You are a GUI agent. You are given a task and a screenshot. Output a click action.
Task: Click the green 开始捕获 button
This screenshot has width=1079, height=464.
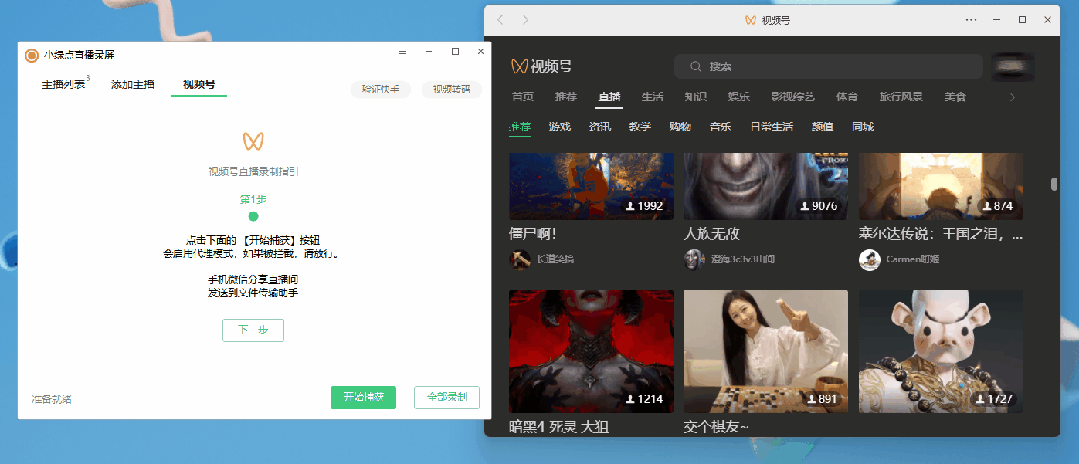[363, 397]
